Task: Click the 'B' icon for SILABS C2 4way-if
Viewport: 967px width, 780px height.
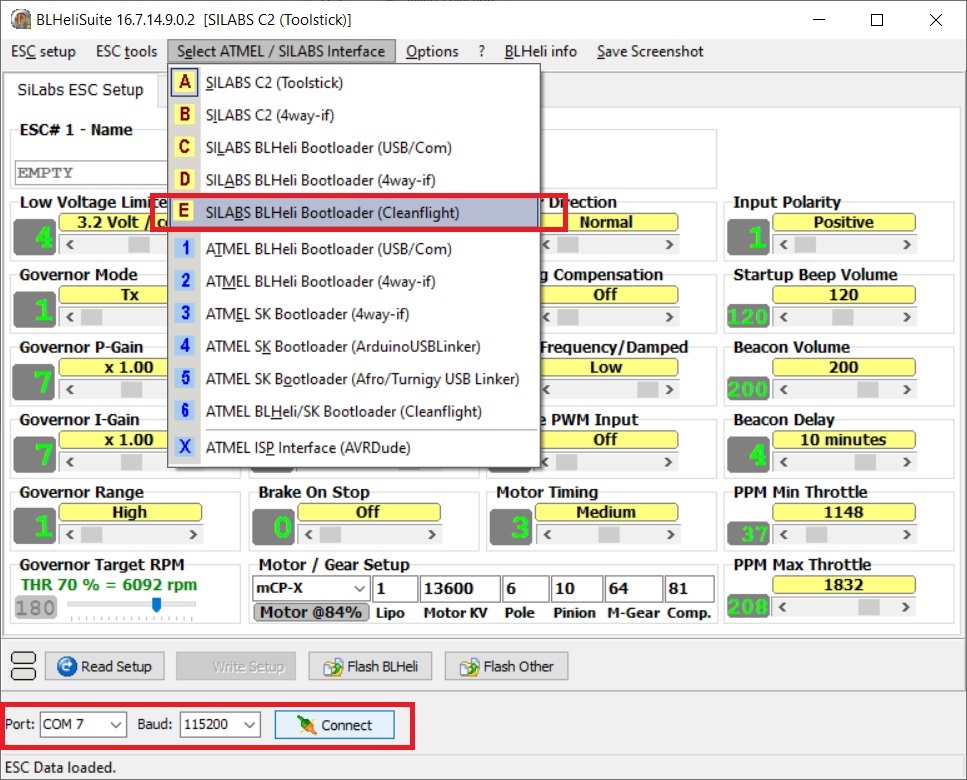Action: tap(184, 115)
